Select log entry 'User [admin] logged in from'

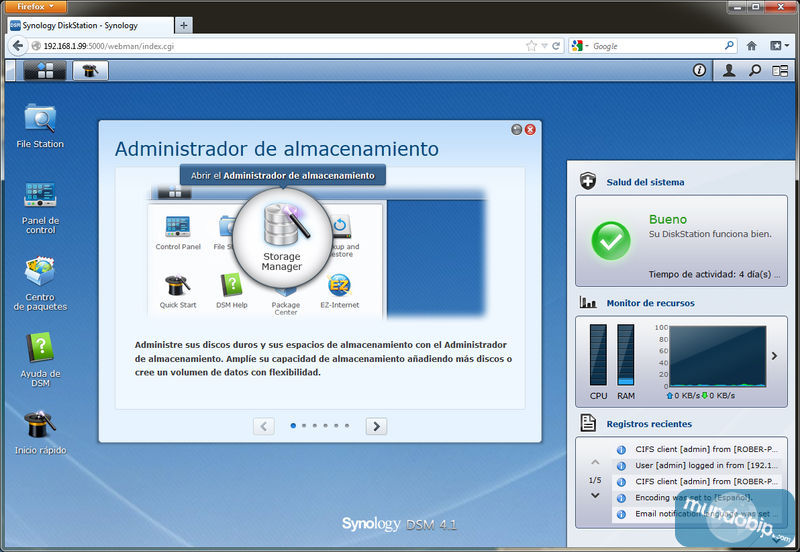tap(696, 465)
